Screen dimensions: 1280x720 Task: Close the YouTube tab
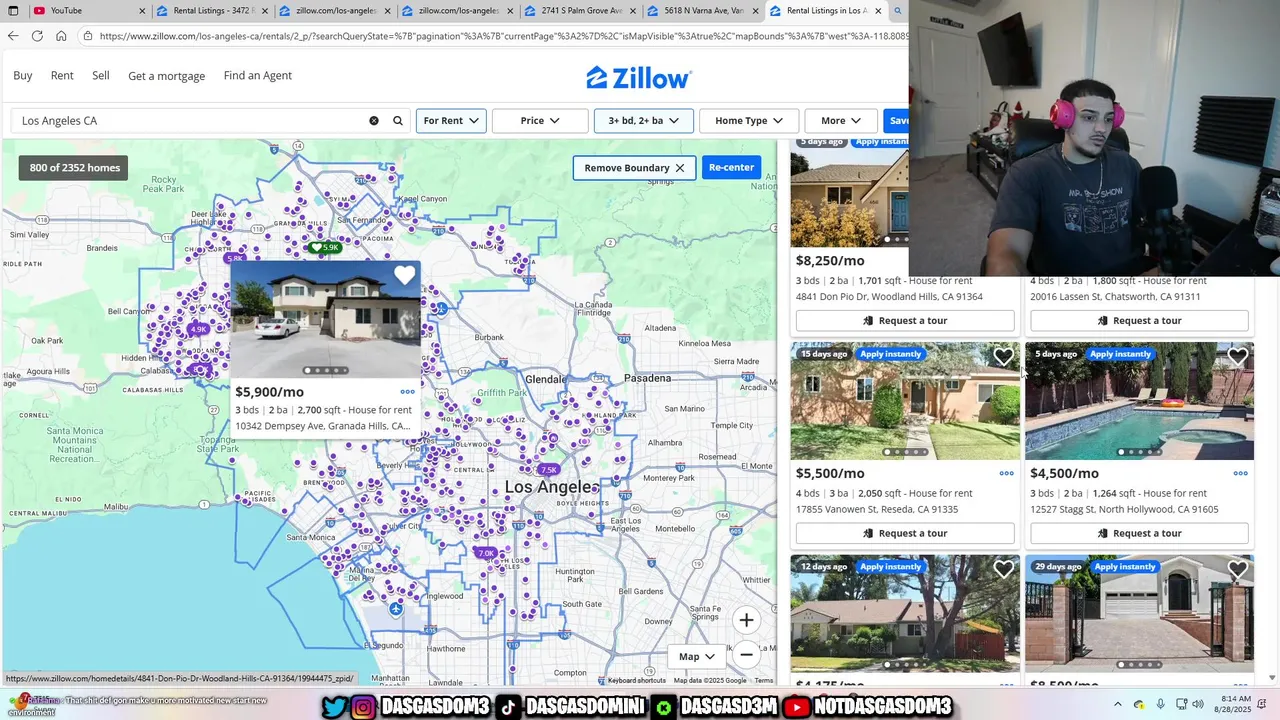142,11
